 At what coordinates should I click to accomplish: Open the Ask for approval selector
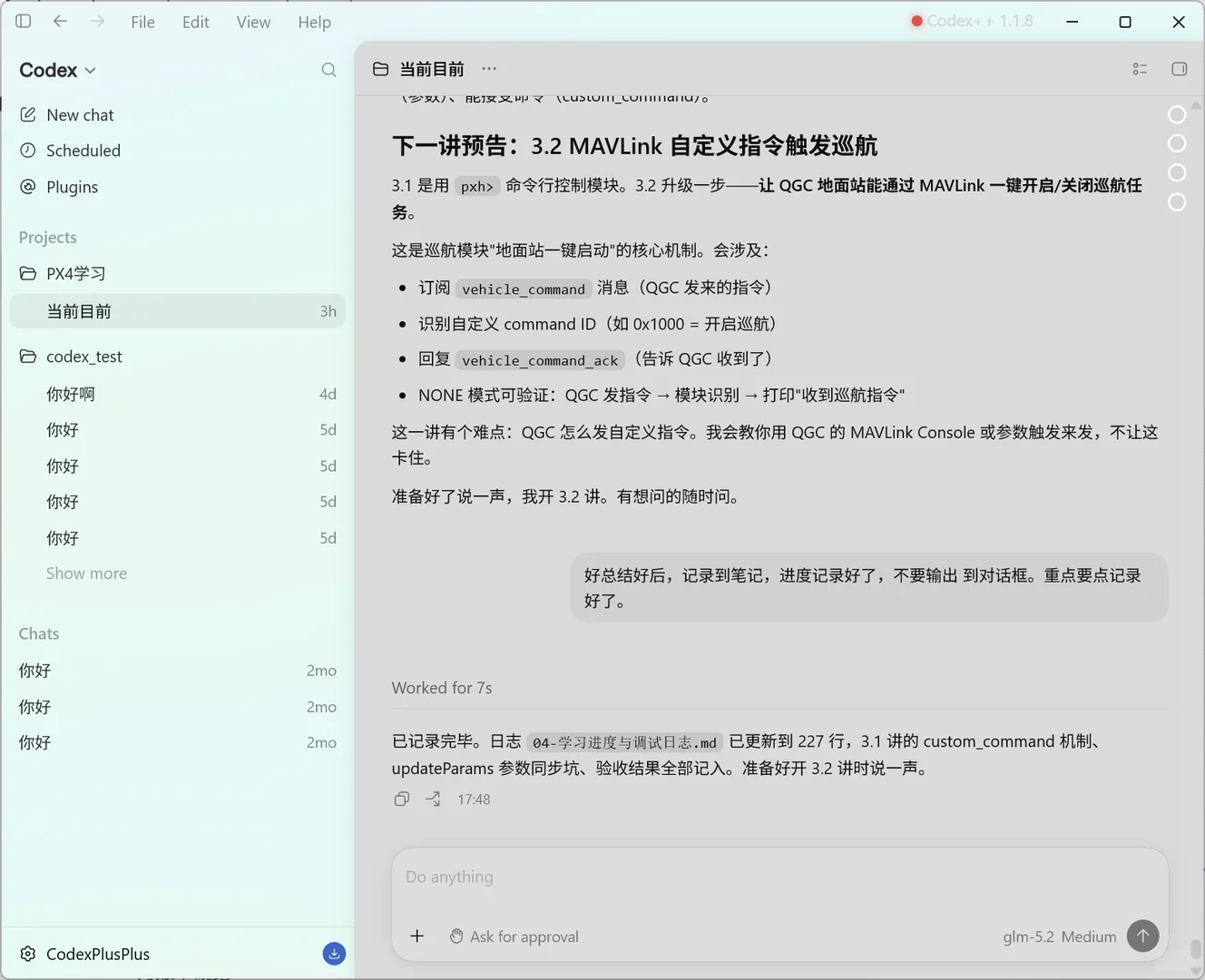(514, 936)
